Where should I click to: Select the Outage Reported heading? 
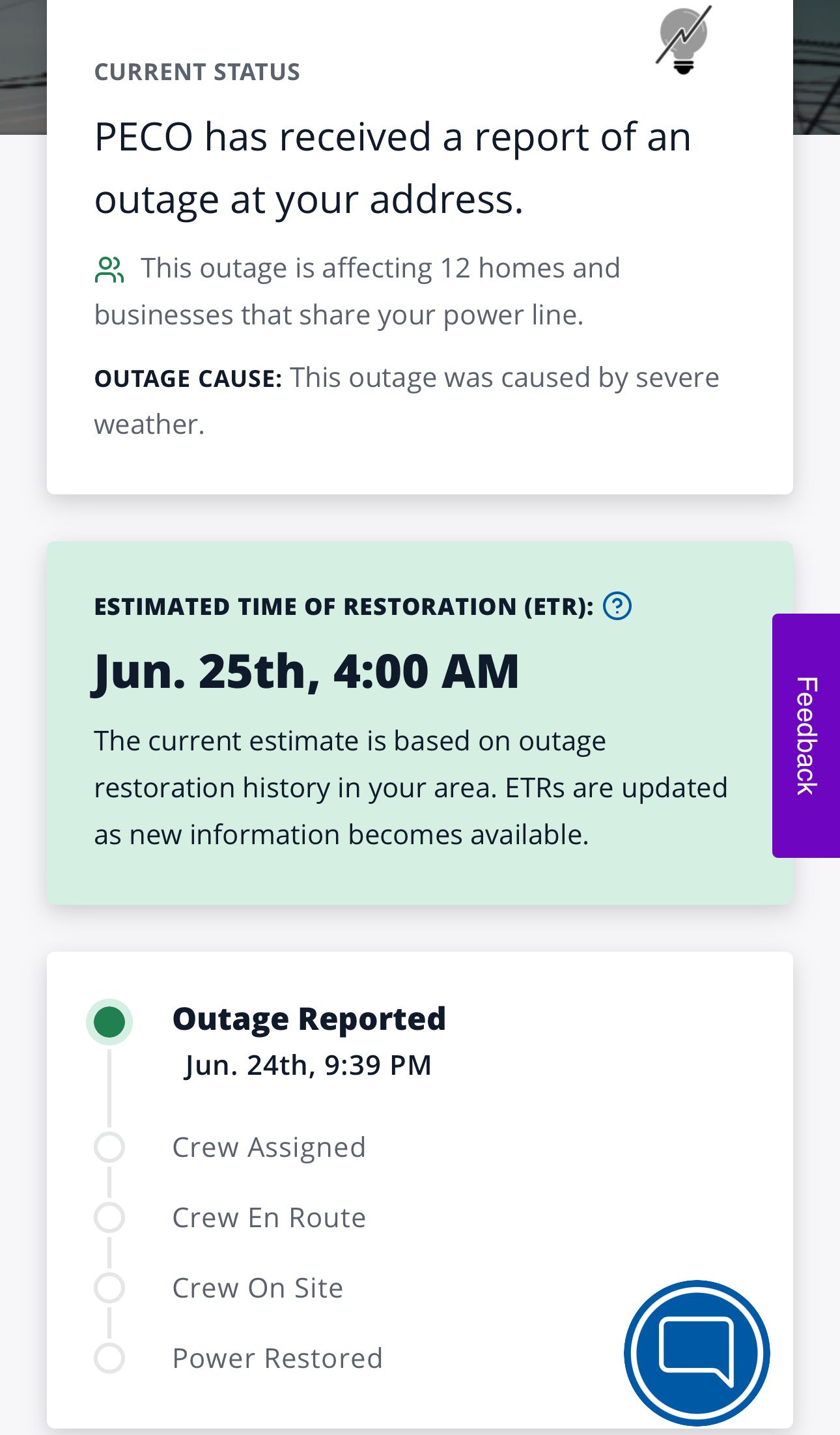tap(309, 1019)
